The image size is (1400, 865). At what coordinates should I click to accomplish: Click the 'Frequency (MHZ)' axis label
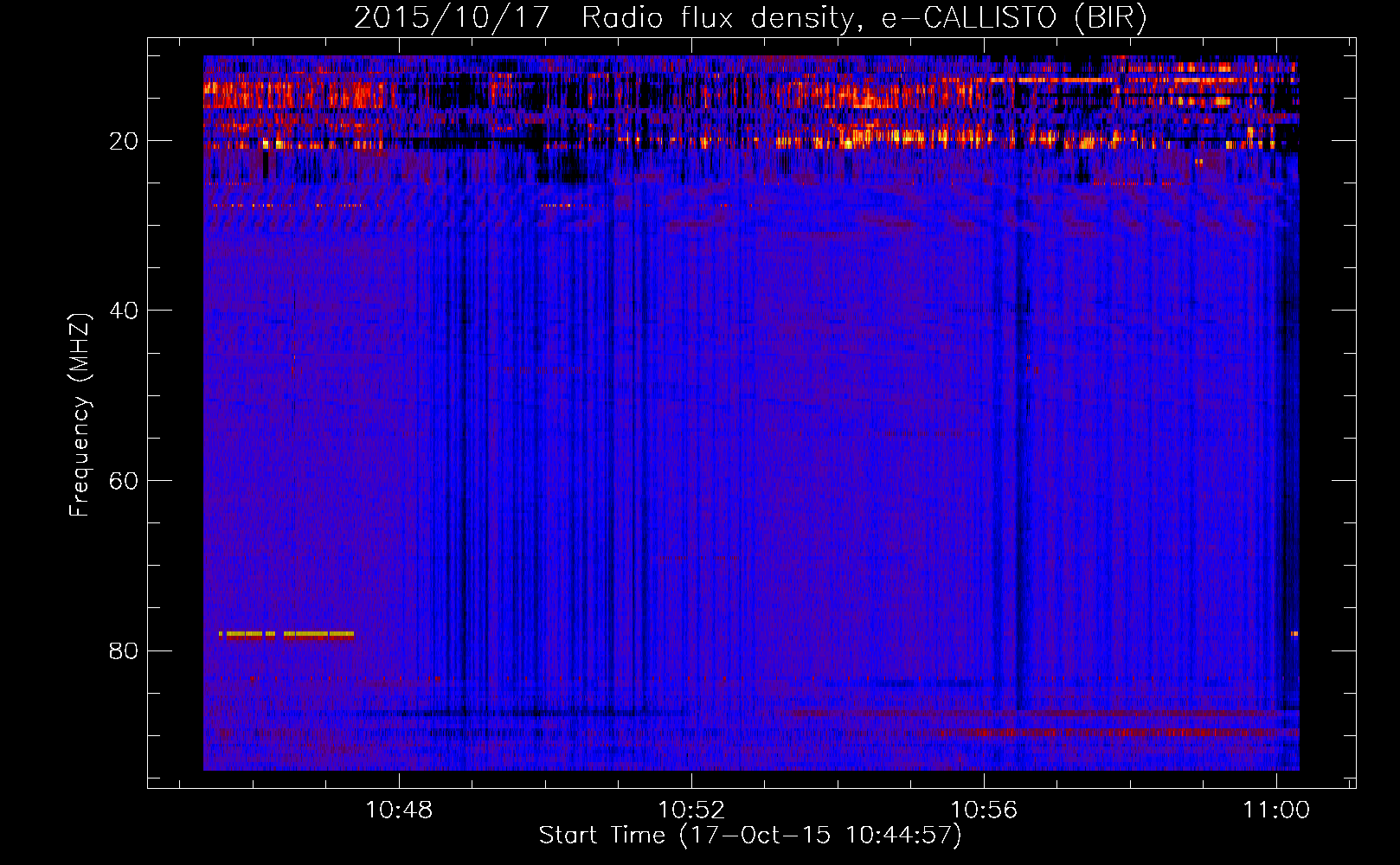pos(80,415)
